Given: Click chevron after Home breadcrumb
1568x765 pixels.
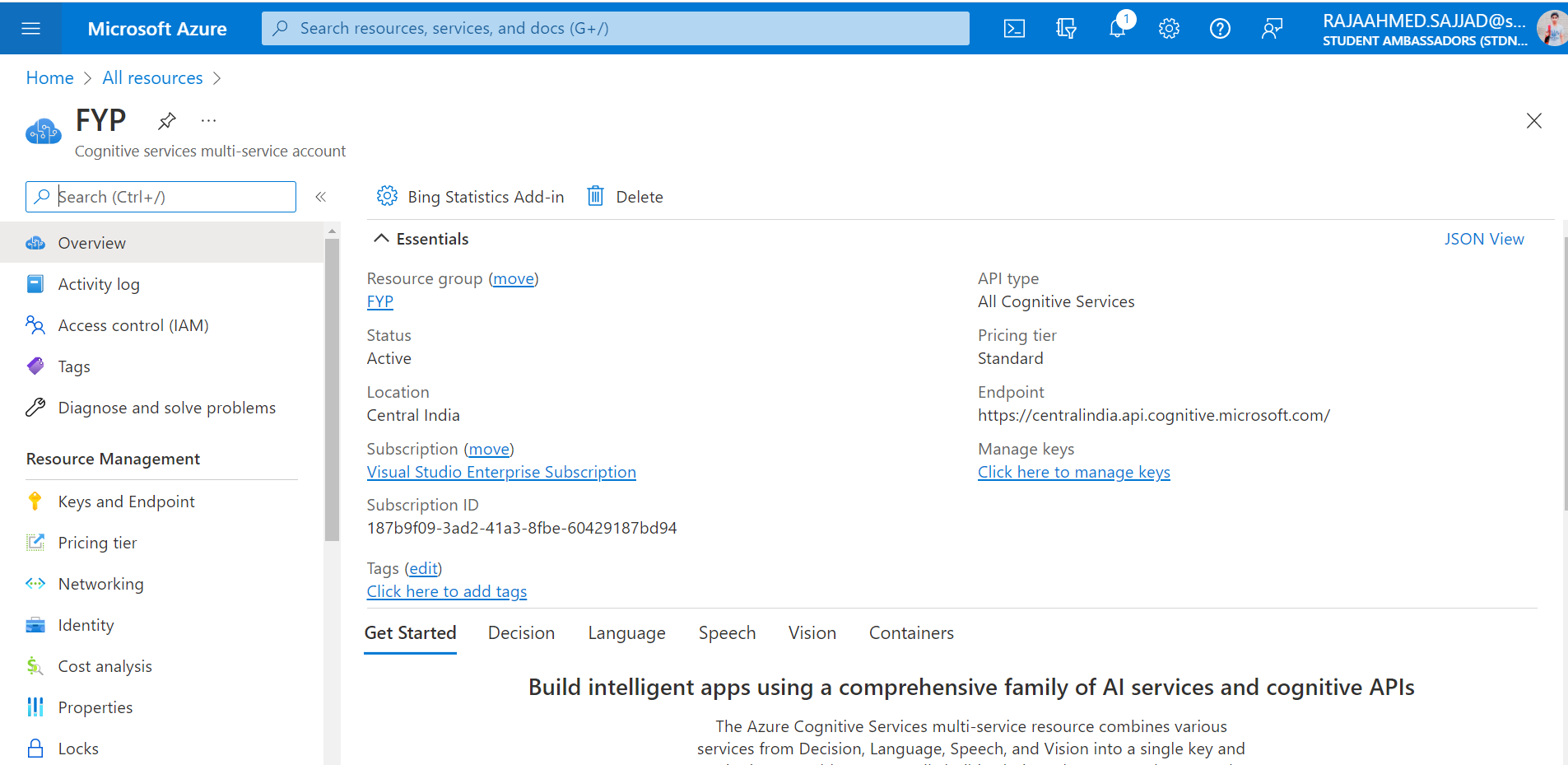Looking at the screenshot, I should click(88, 78).
